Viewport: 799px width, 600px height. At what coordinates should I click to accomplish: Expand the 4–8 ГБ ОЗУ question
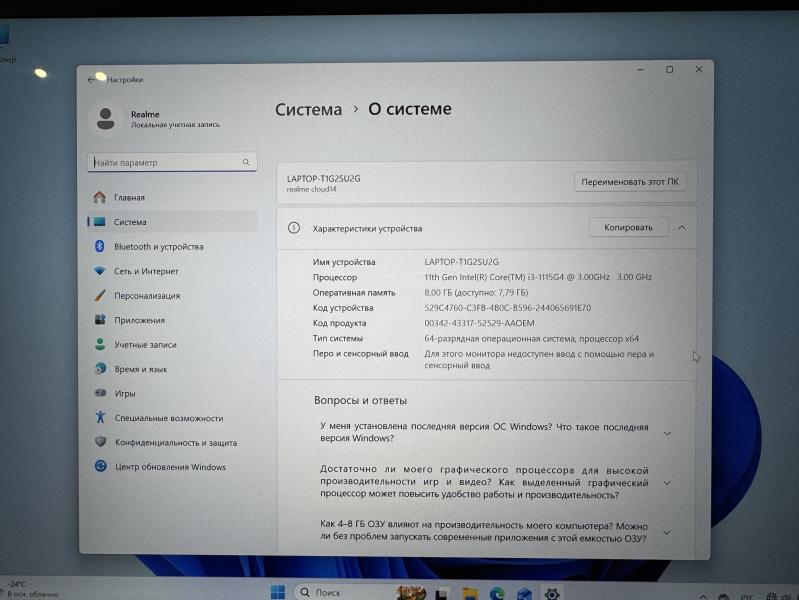coord(667,532)
